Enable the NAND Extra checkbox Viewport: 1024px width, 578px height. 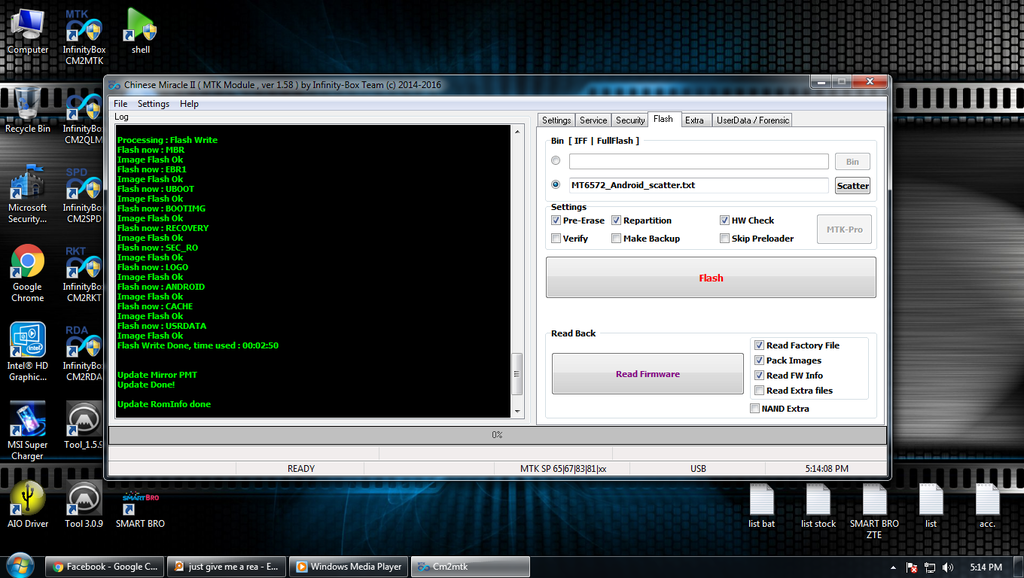[x=754, y=408]
